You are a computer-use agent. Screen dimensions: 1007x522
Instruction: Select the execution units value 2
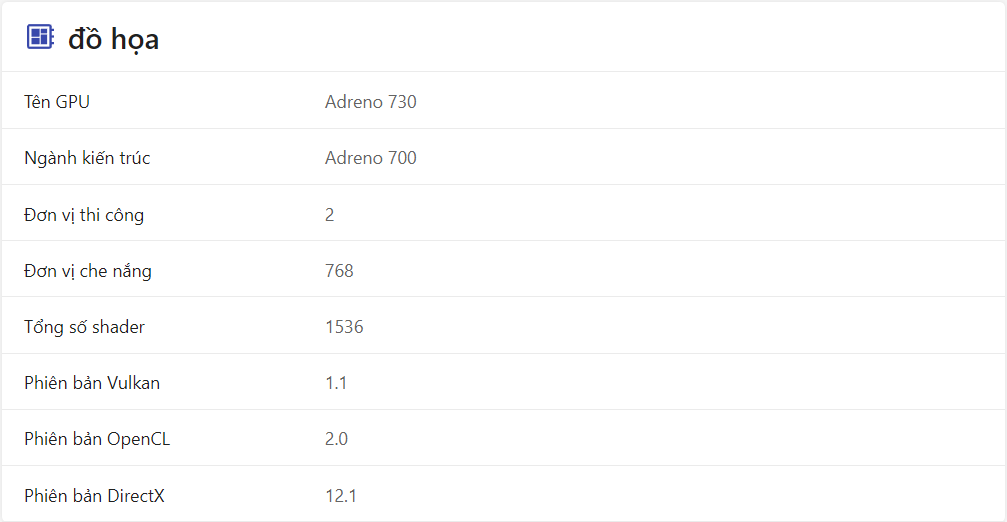pos(330,214)
